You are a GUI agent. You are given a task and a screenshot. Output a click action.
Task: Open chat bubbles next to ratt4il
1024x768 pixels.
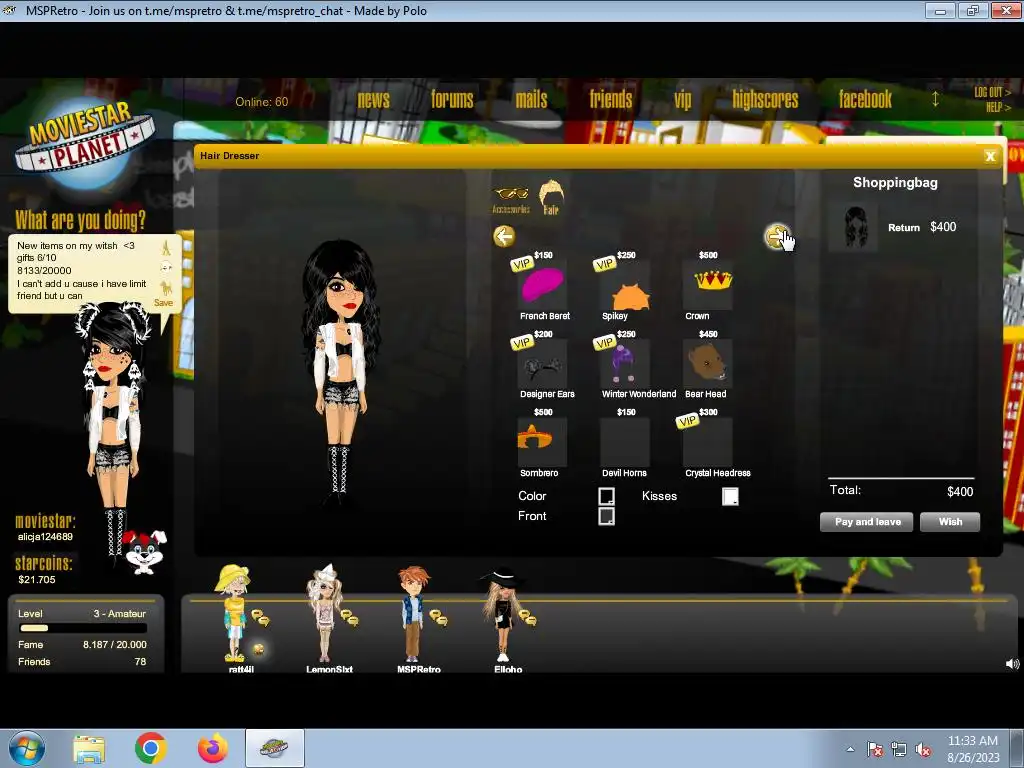[x=261, y=618]
